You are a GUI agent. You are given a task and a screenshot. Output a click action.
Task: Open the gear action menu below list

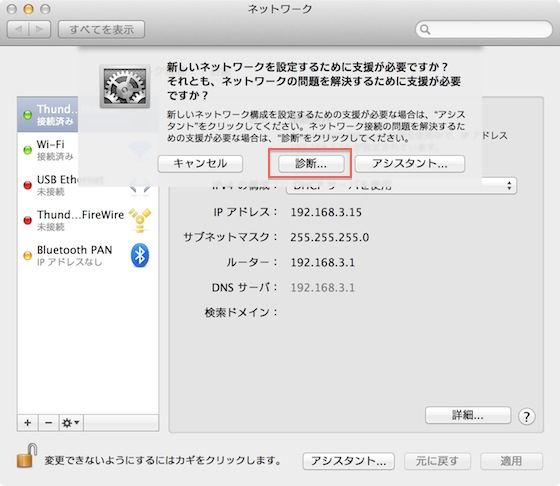pyautogui.click(x=71, y=423)
